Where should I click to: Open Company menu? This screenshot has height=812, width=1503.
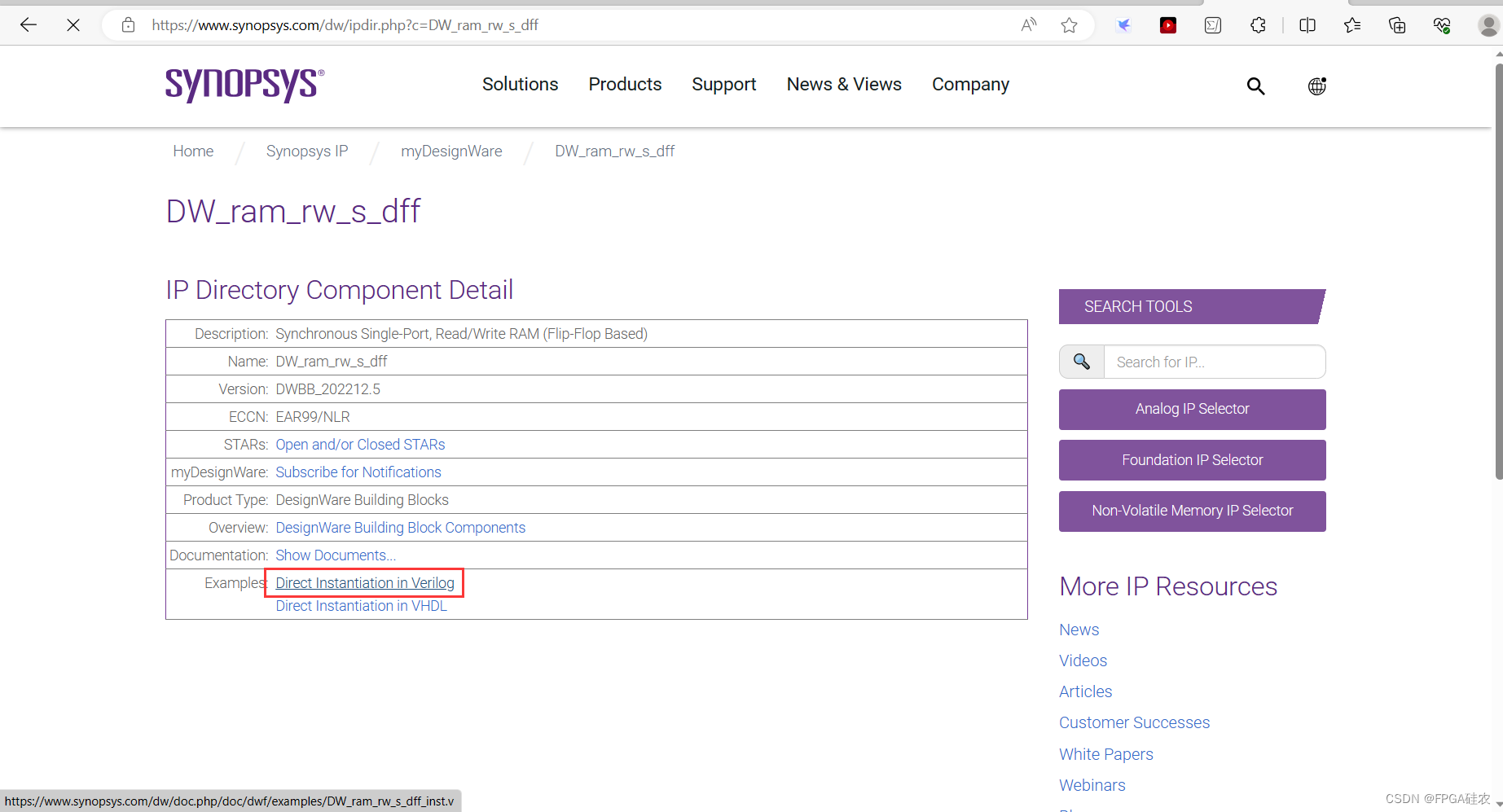coord(970,85)
